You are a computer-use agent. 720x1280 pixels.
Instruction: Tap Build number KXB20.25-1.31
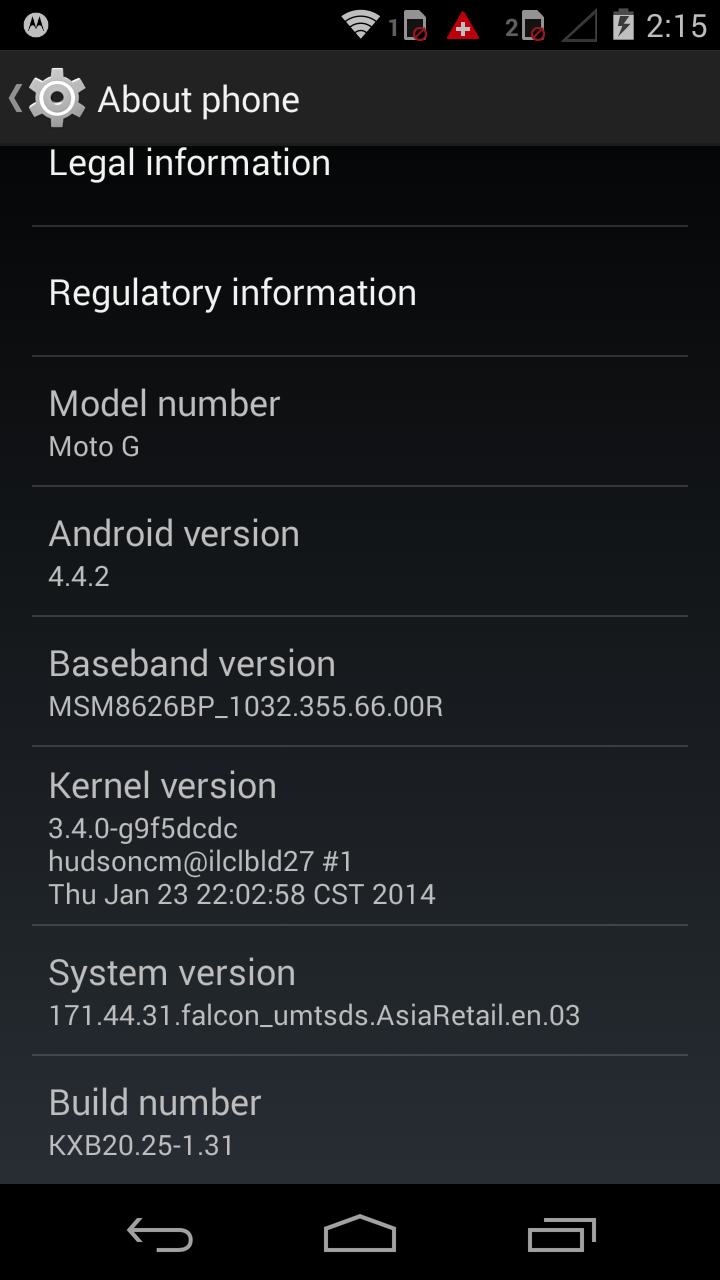pos(360,1120)
